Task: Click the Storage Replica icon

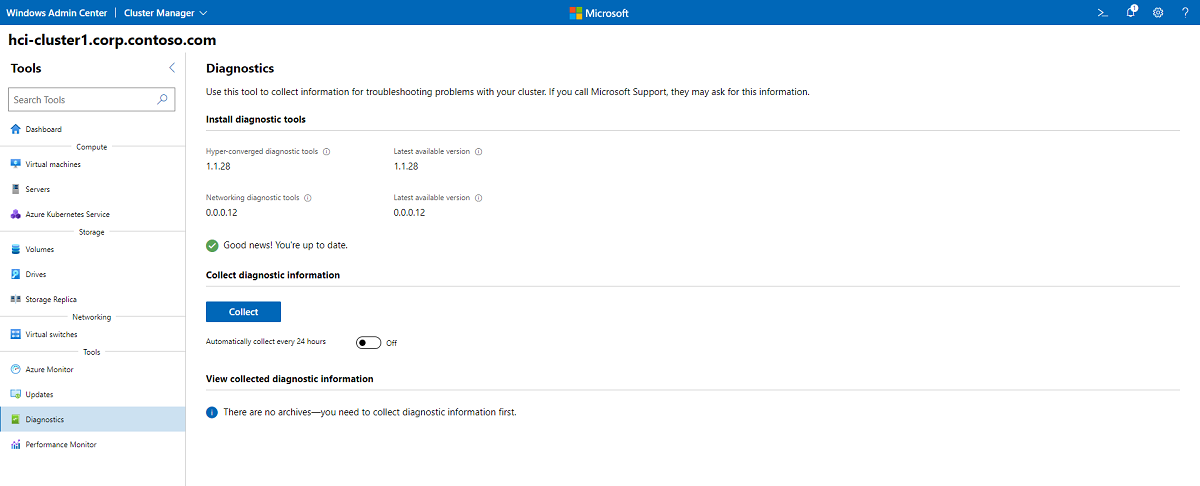Action: (15, 299)
